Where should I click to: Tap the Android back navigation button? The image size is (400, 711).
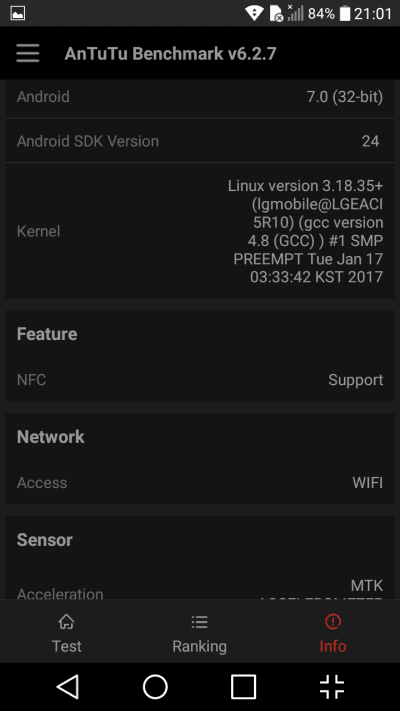point(68,687)
